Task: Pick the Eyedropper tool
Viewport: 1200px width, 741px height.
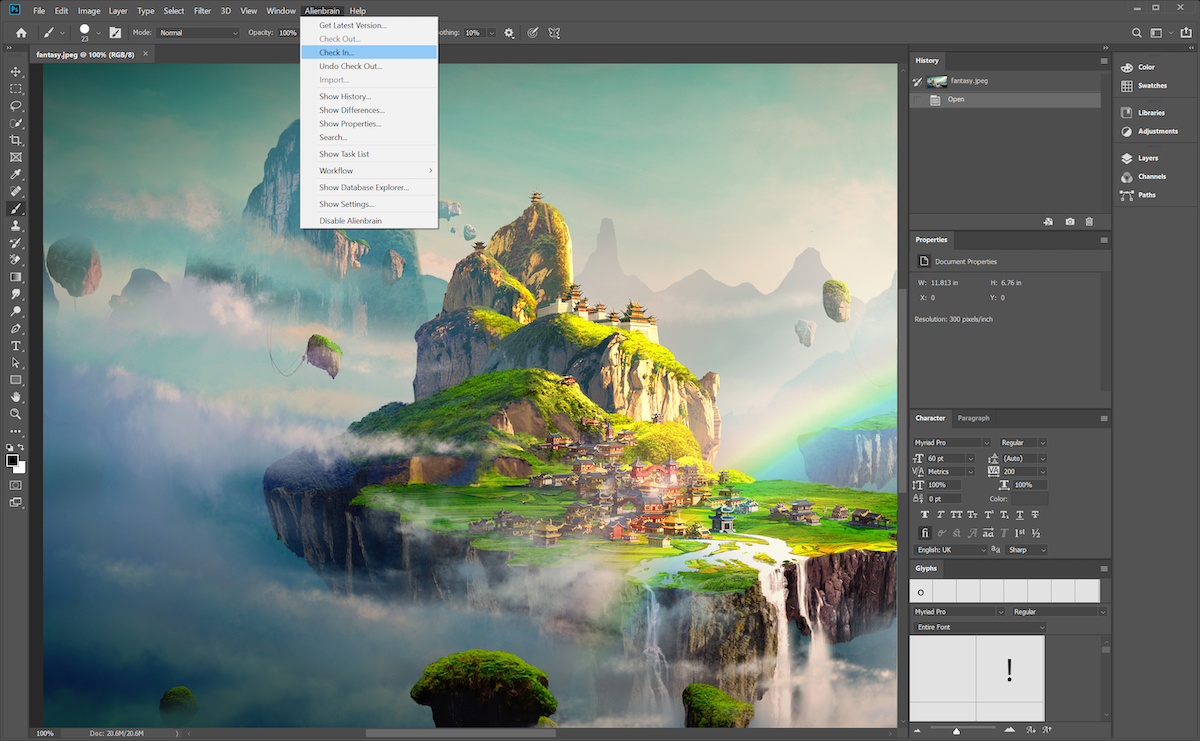Action: 16,174
